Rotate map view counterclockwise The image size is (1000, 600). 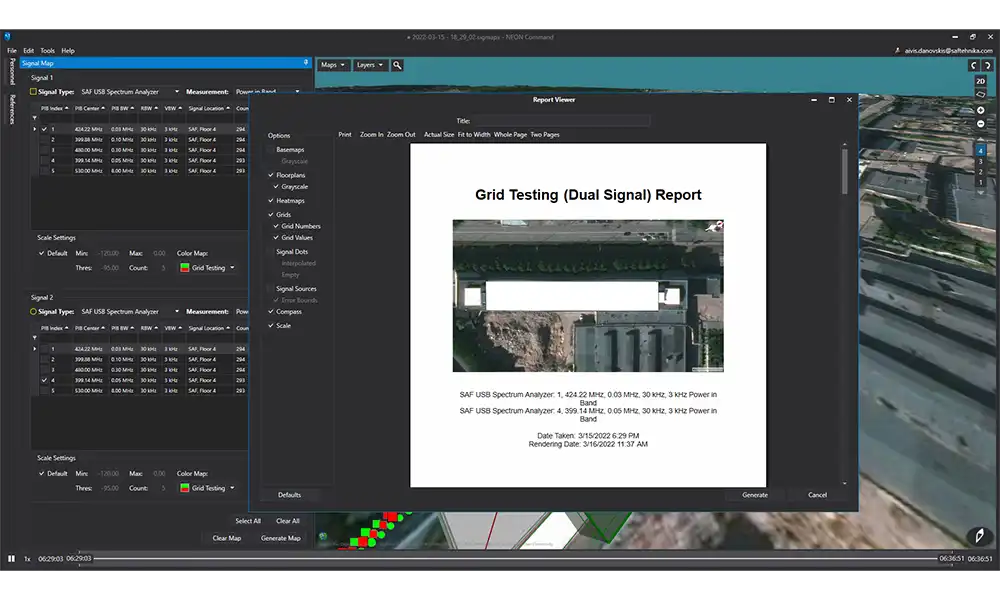[973, 65]
